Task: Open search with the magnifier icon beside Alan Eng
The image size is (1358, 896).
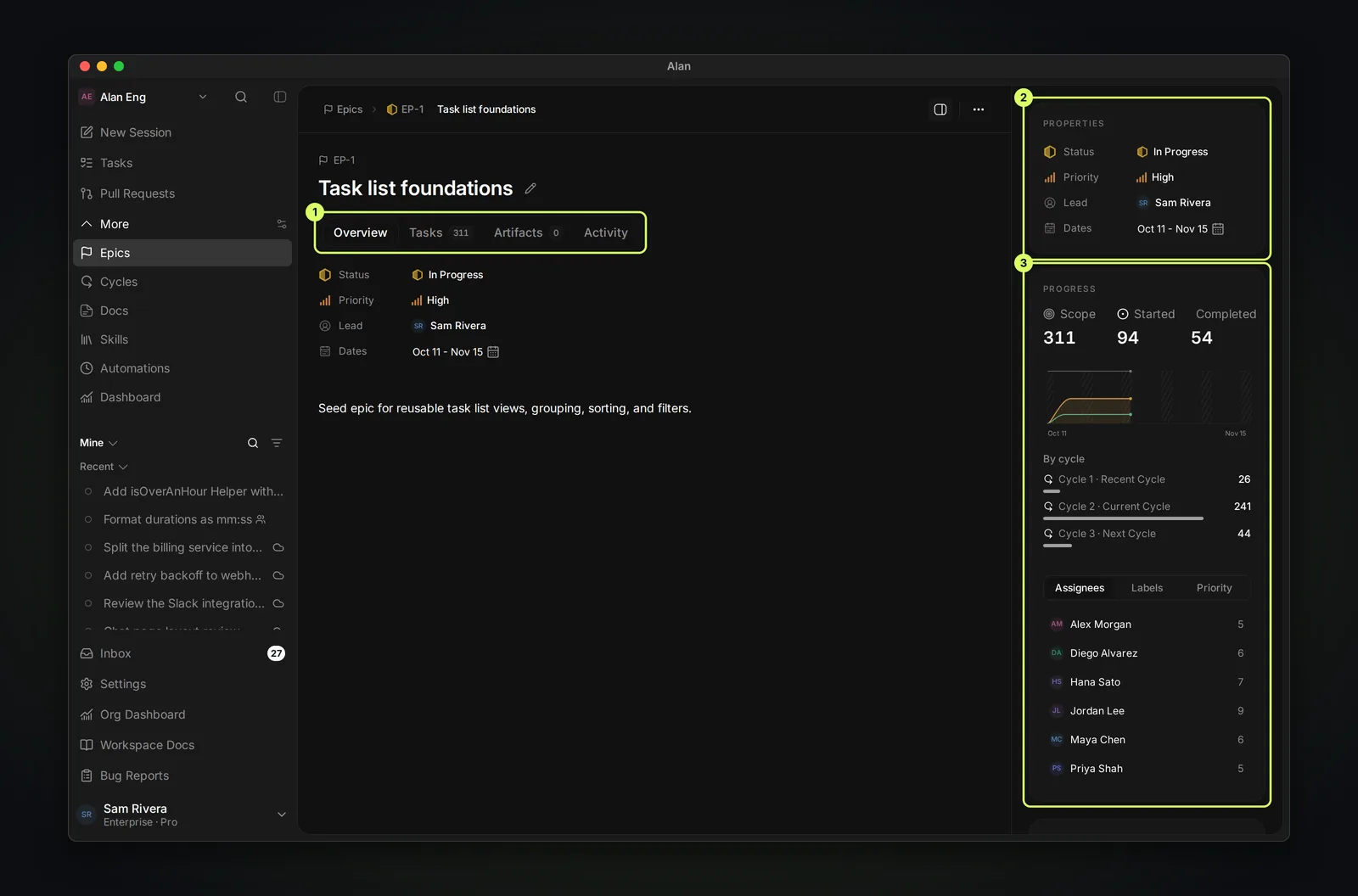Action: [241, 97]
